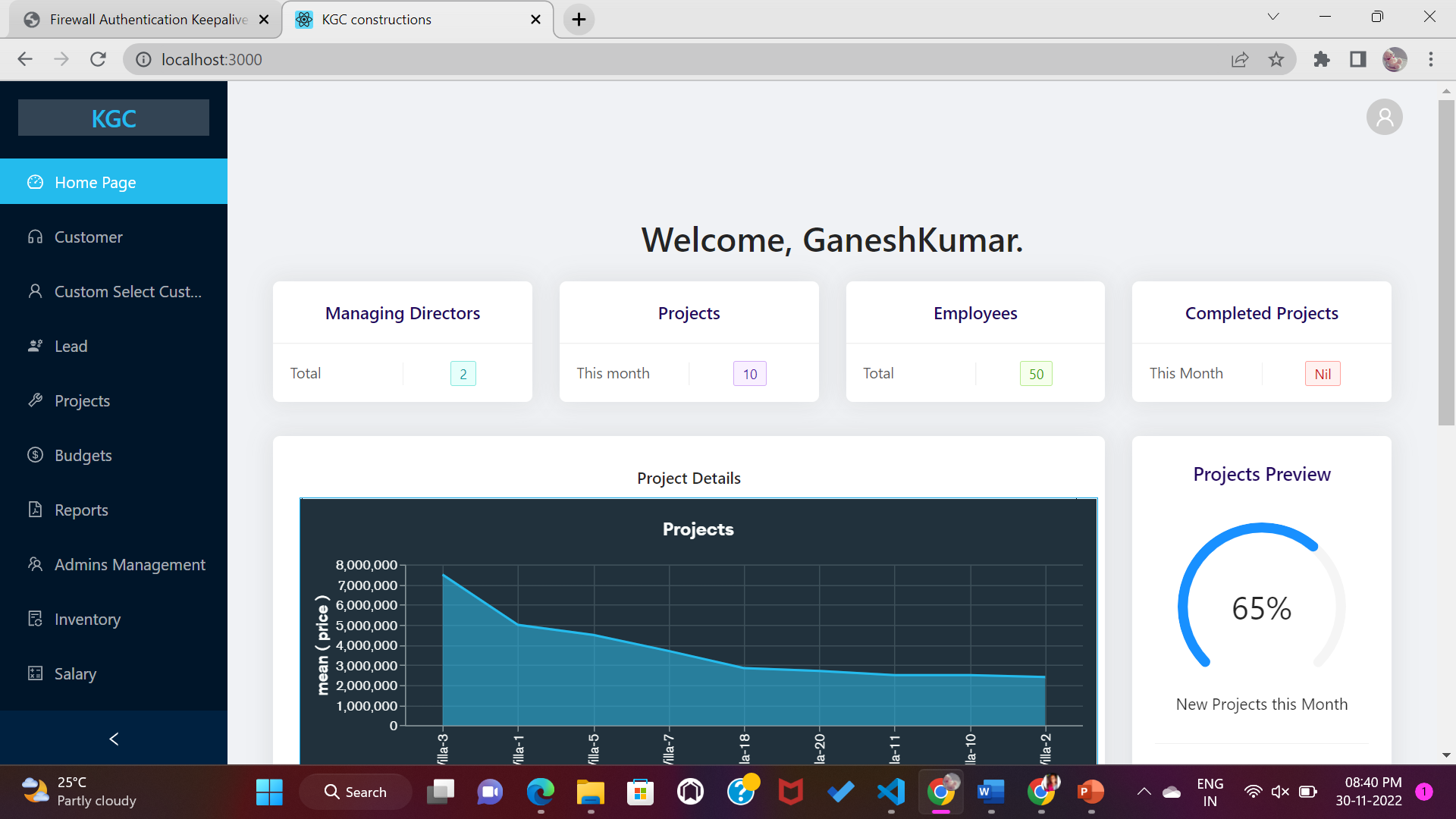Click the user profile avatar icon

(1384, 116)
